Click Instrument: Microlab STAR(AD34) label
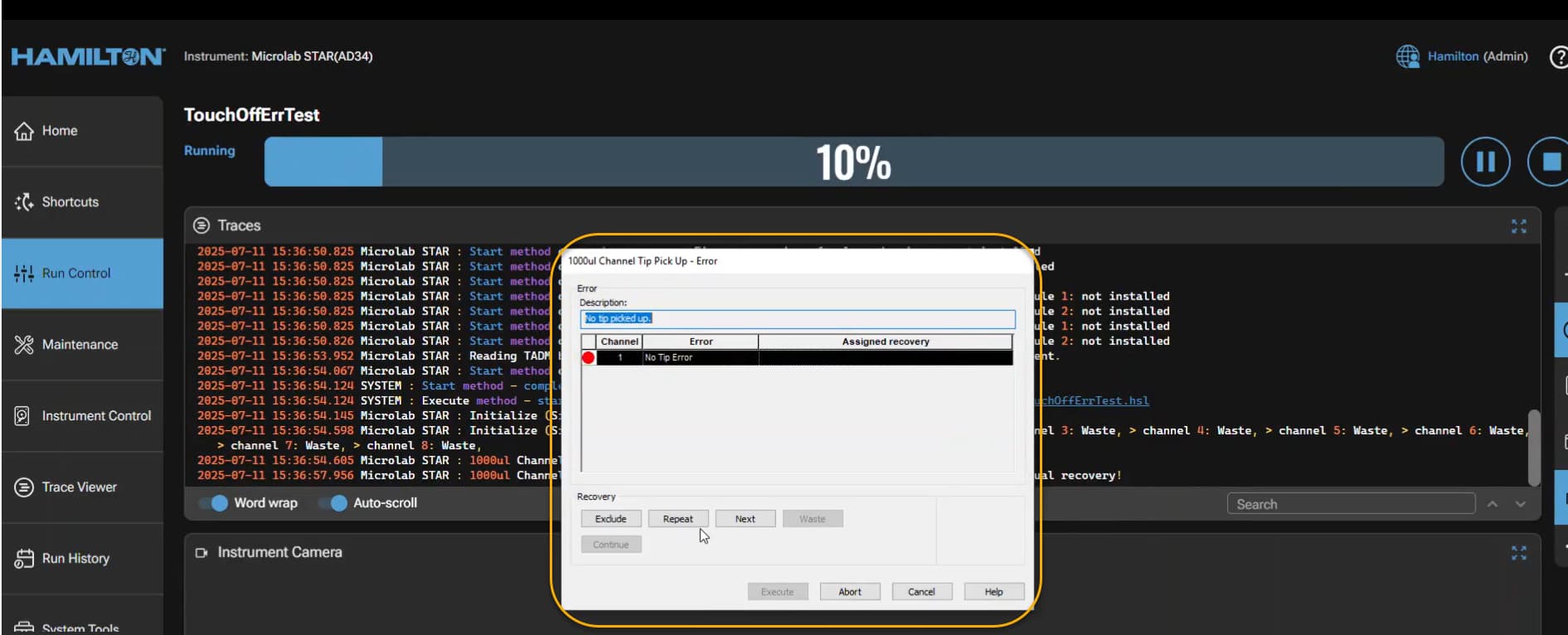Screen dimensions: 1568x635 point(278,56)
